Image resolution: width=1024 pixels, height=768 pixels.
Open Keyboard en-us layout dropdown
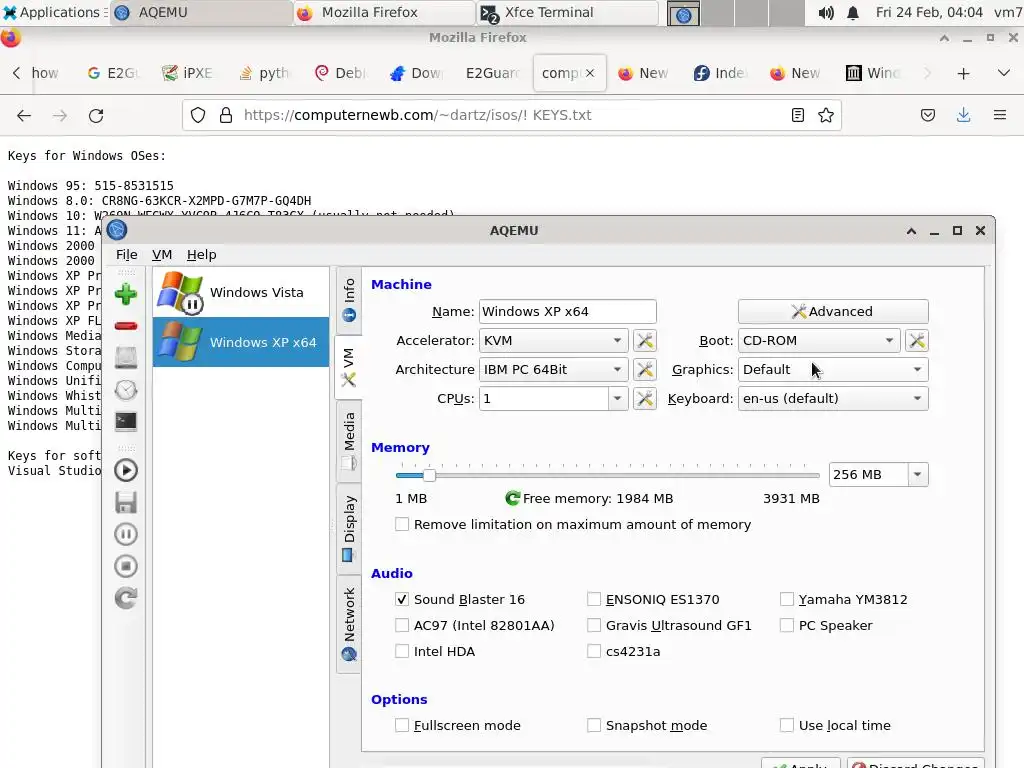(x=833, y=398)
